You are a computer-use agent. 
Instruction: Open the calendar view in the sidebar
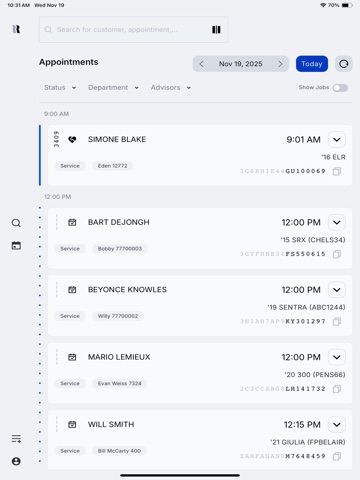(x=16, y=246)
